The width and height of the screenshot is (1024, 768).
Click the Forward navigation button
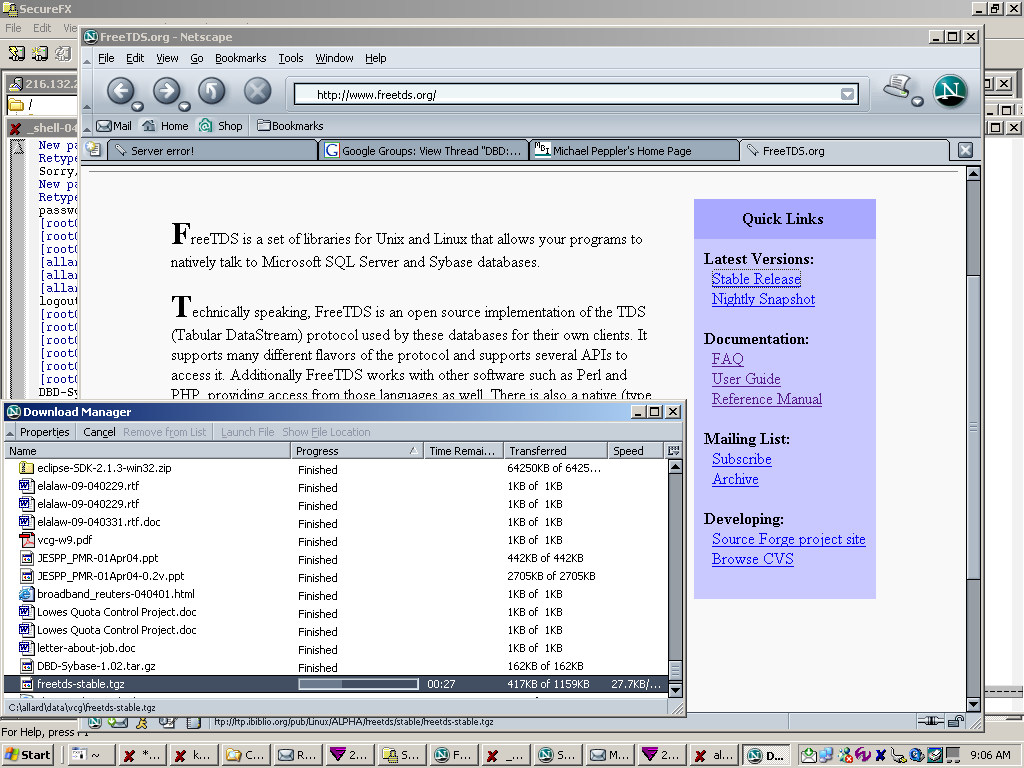(165, 91)
